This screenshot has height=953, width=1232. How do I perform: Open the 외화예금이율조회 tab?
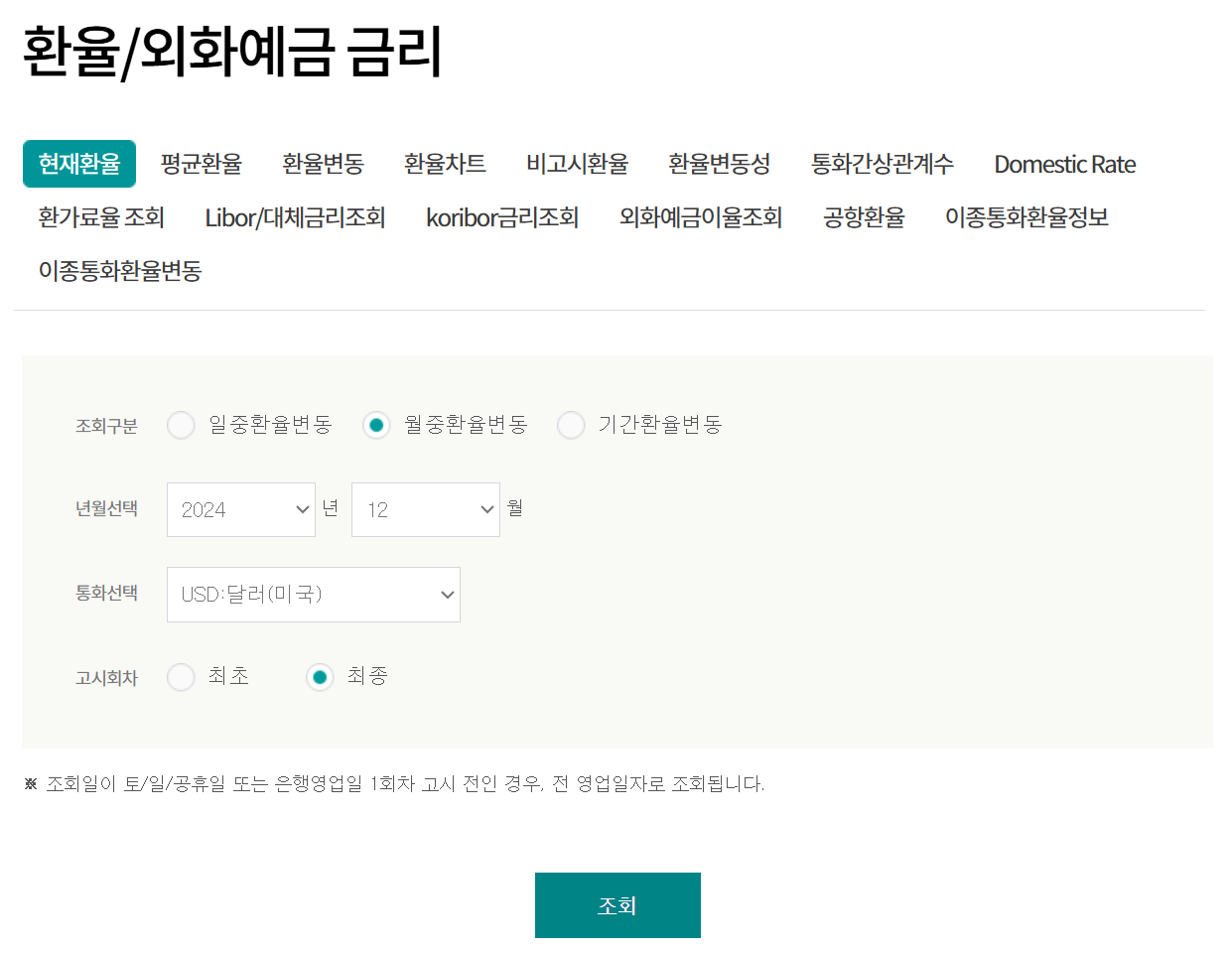point(700,217)
